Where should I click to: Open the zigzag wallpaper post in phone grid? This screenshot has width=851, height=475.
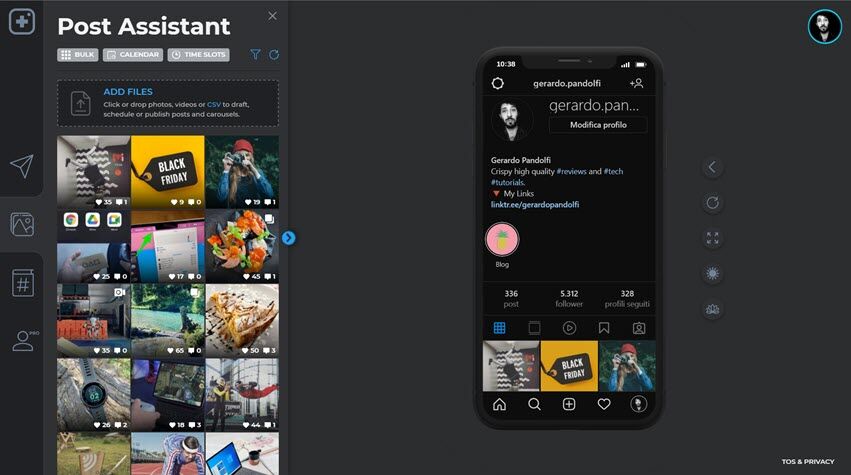click(511, 366)
